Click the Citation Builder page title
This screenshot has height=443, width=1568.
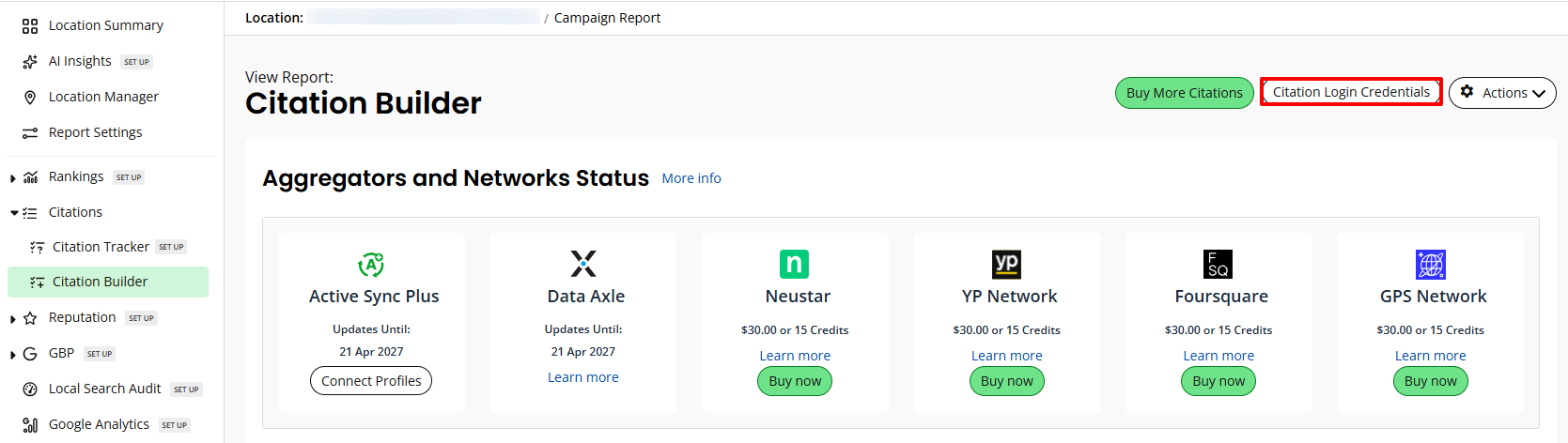(x=364, y=103)
